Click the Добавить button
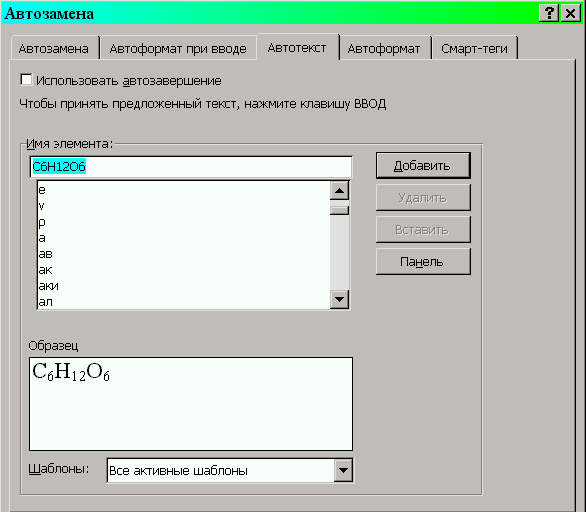586x512 pixels. (423, 165)
